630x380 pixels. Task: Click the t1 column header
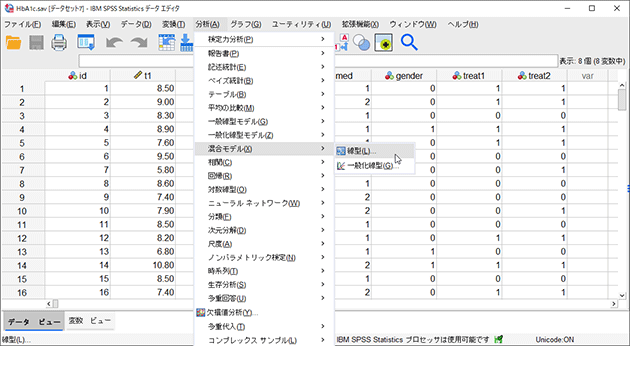tap(143, 76)
